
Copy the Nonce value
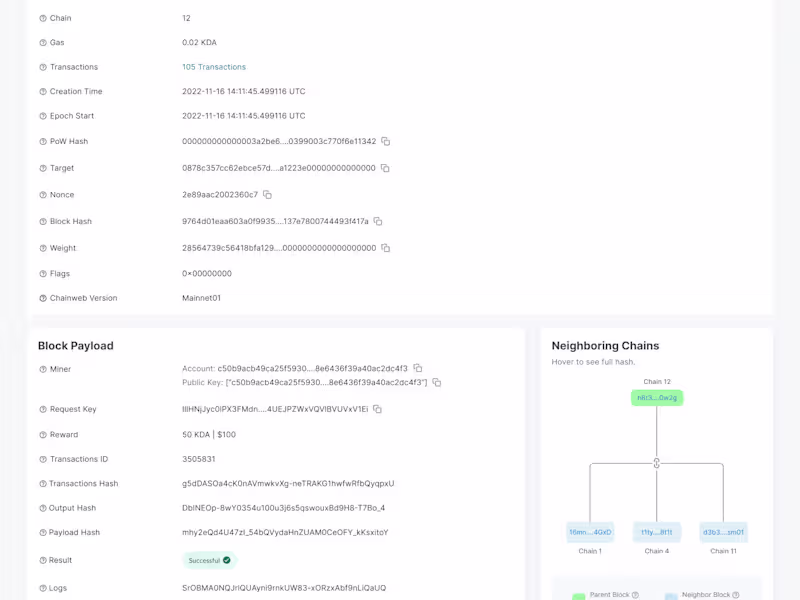click(x=267, y=194)
